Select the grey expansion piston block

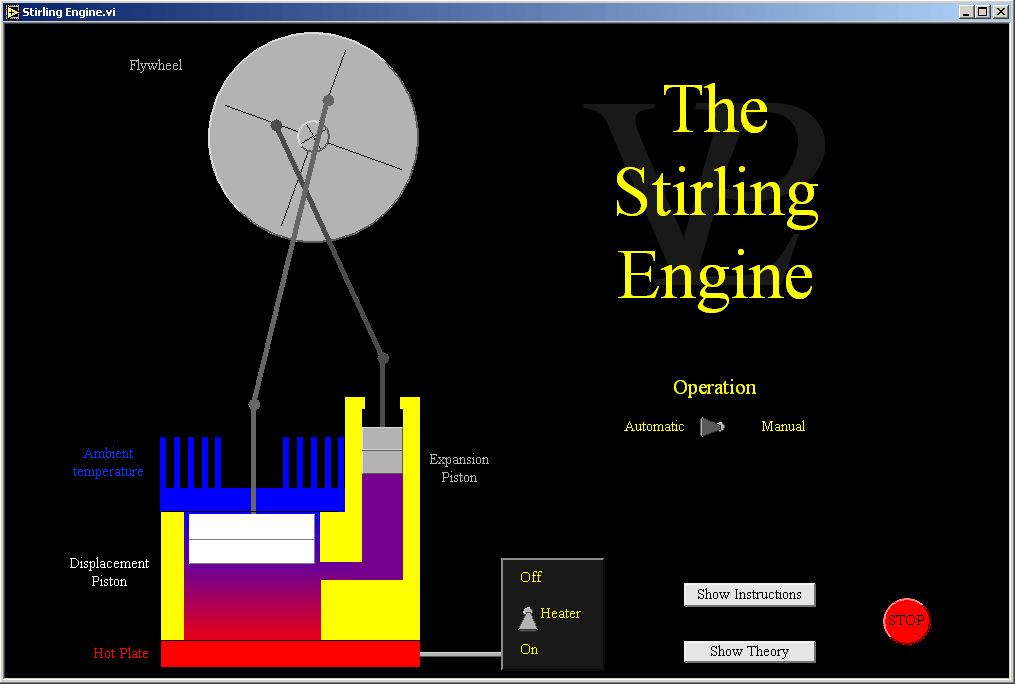pos(382,450)
